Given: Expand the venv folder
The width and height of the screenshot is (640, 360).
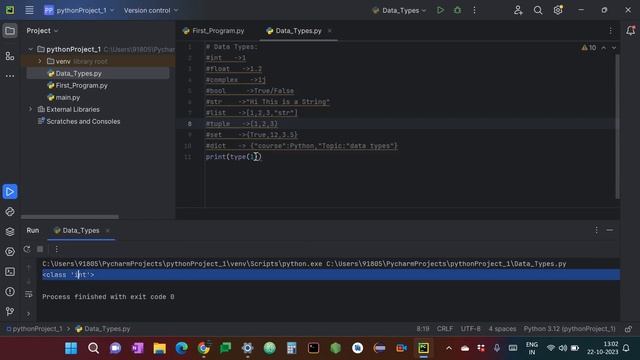Looking at the screenshot, I should pyautogui.click(x=40, y=61).
